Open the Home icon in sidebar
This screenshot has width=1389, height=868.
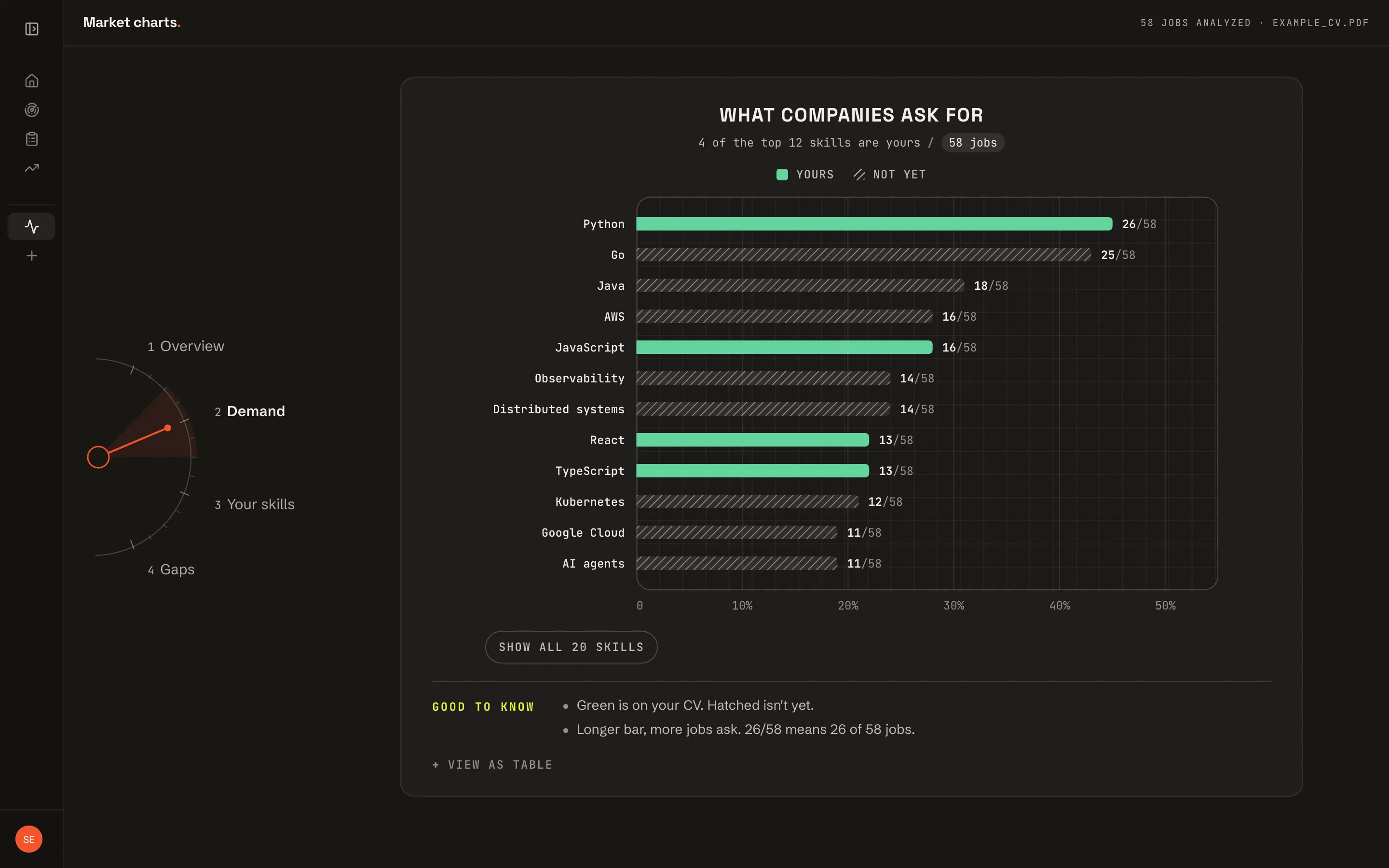(x=31, y=81)
